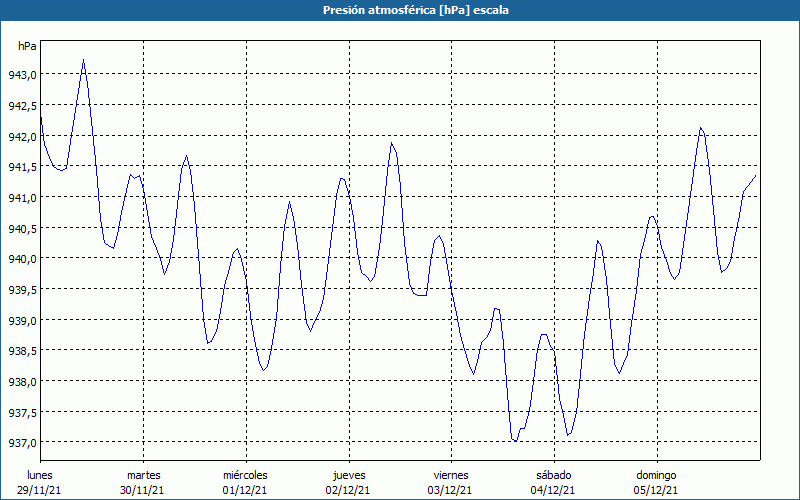The height and width of the screenshot is (500, 800).
Task: Select the 939,0 axis value
Action: 22,320
